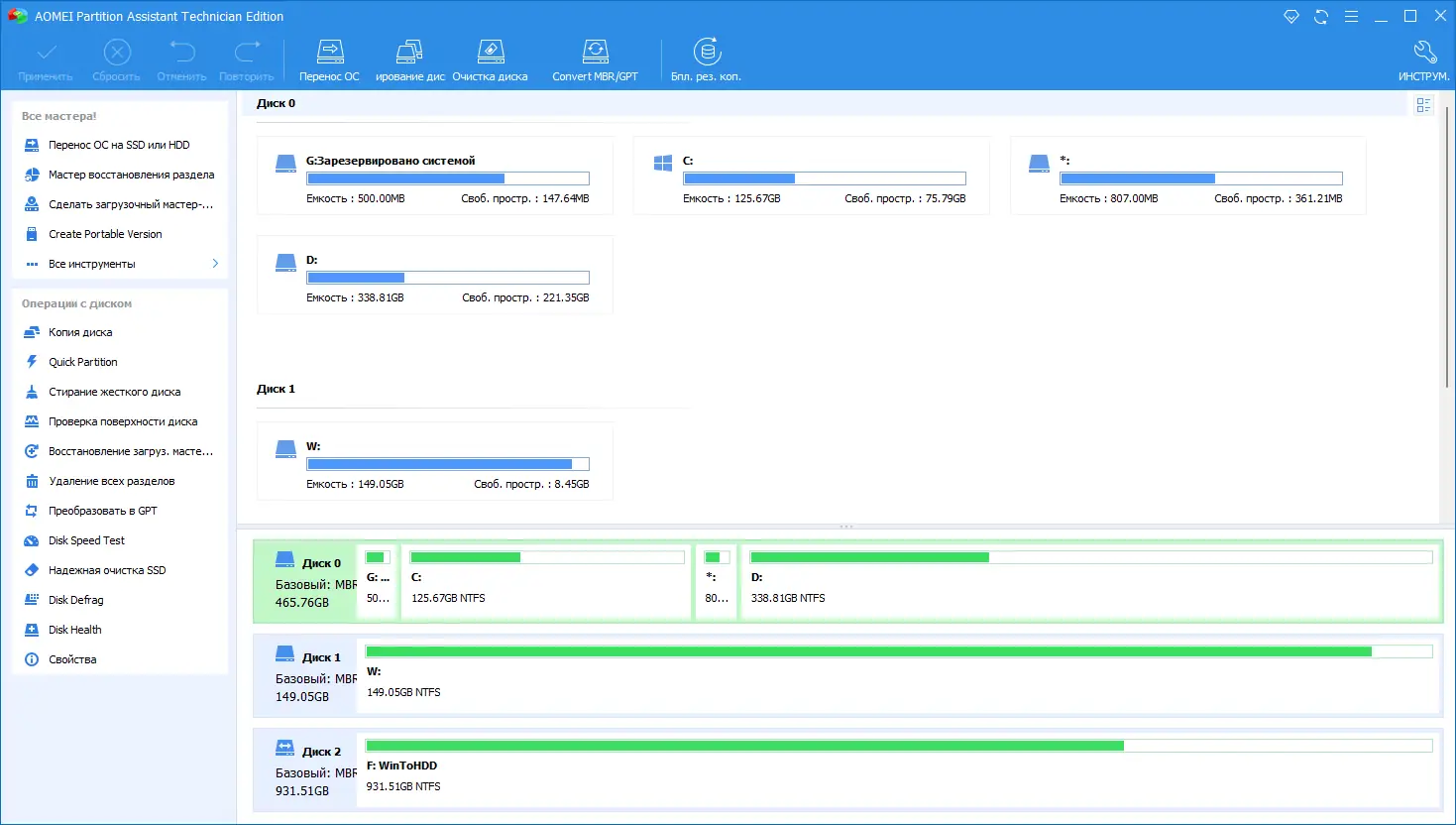Select the unlabeled *: 807.00MB partition card
This screenshot has height=825, width=1456.
click(1188, 177)
